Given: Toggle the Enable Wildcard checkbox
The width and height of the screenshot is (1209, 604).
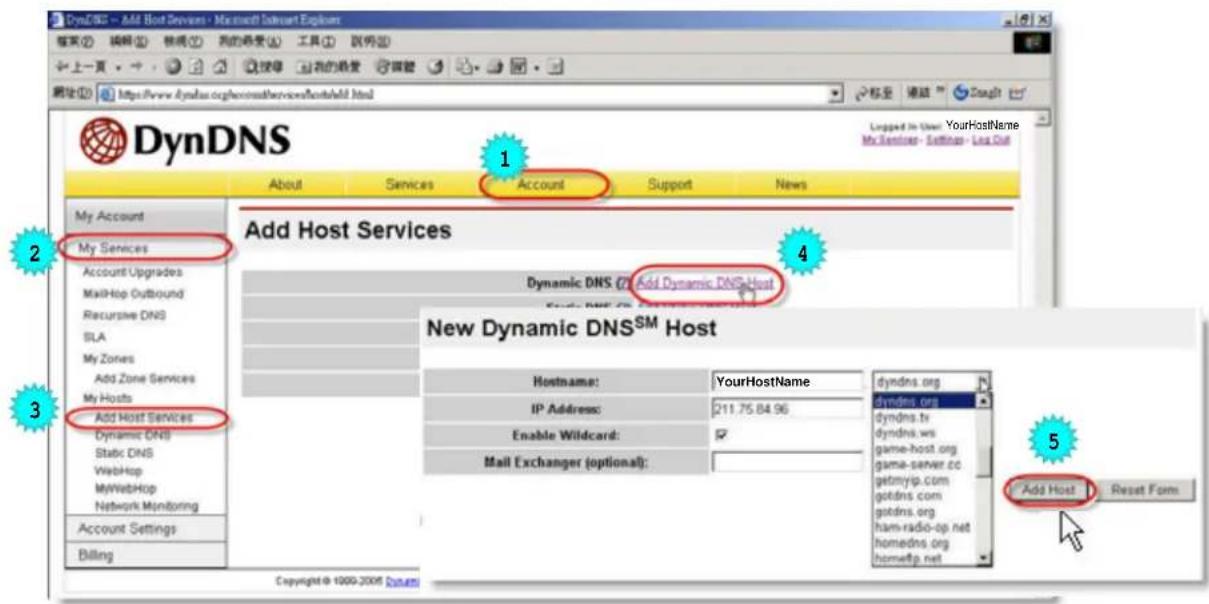Looking at the screenshot, I should [720, 436].
